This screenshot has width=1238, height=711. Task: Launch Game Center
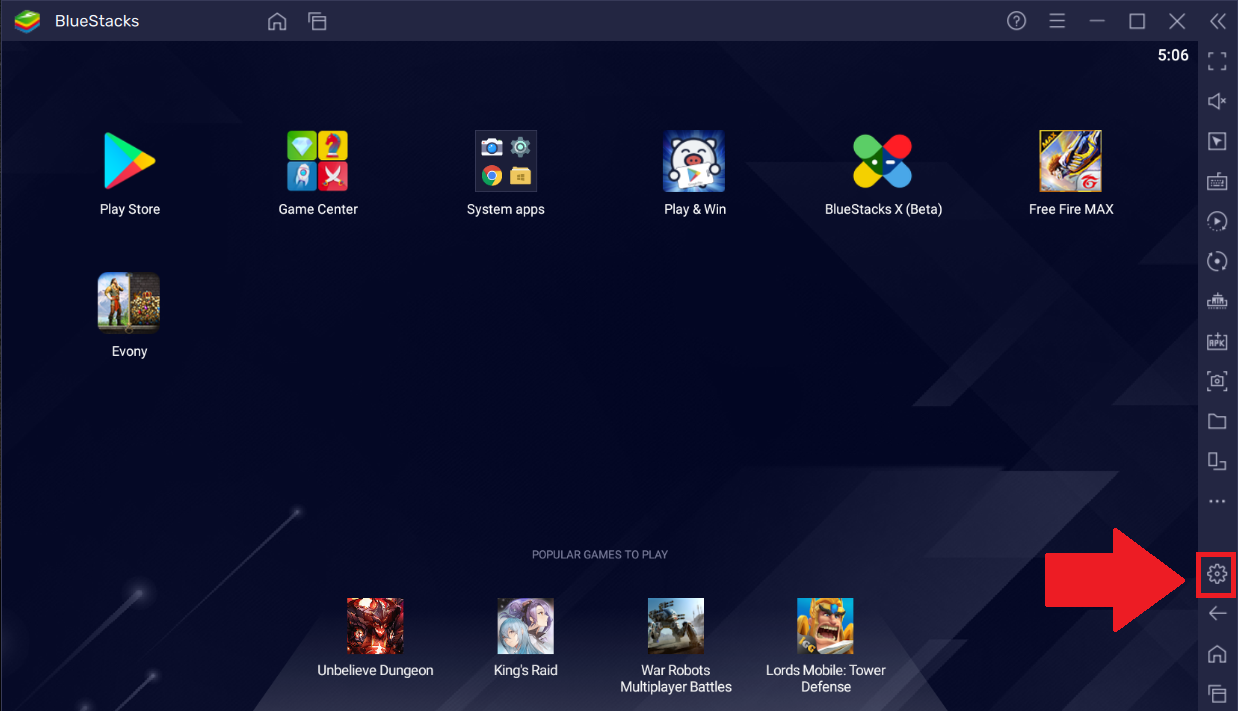pos(318,161)
